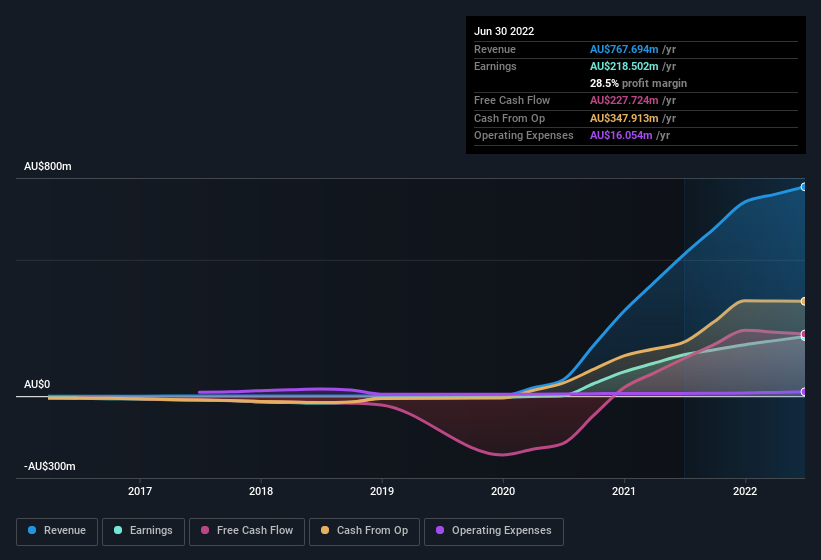
Task: Click the 2020 x-axis label
Action: (503, 491)
